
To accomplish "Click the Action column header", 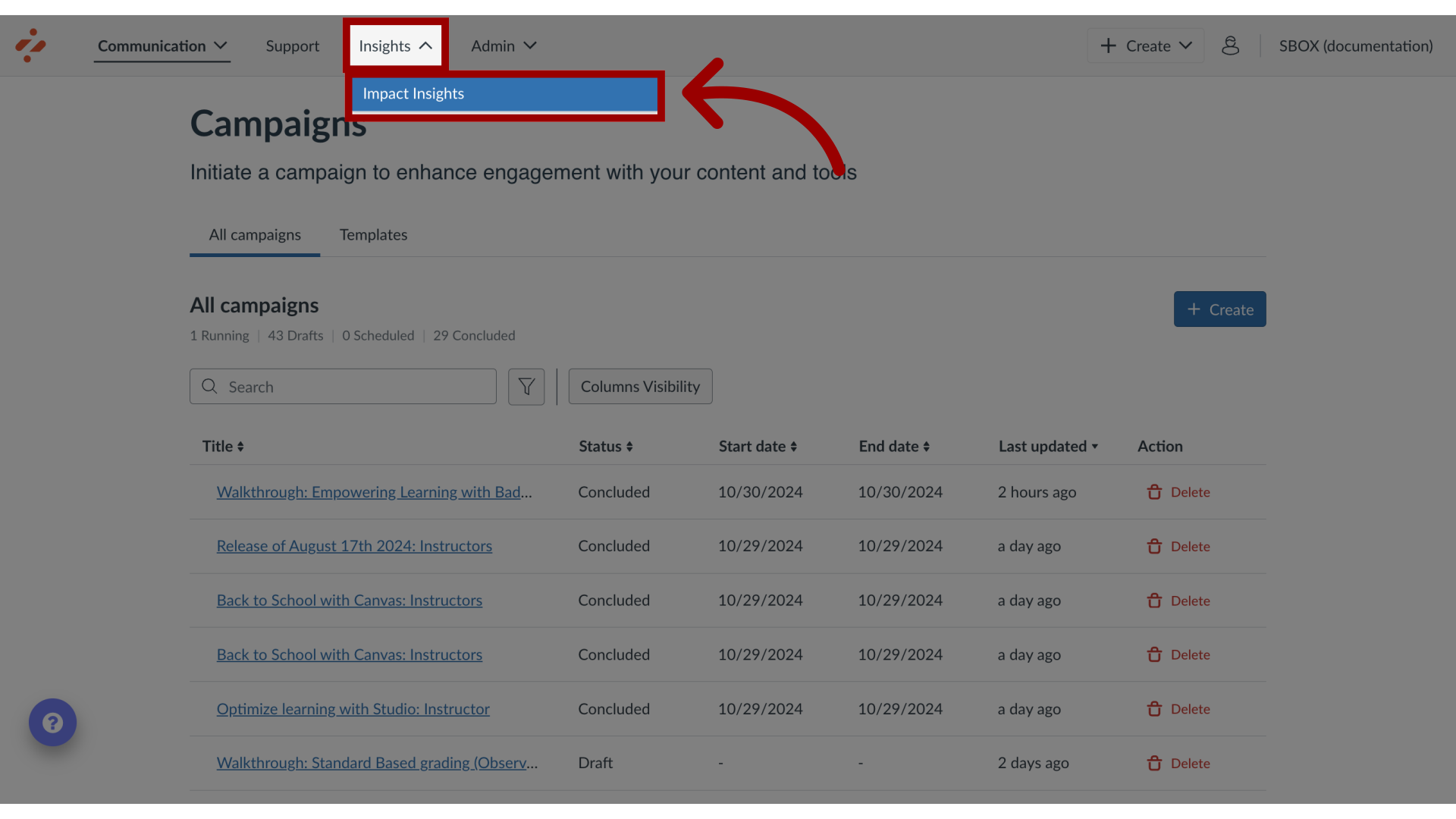I will [x=1159, y=446].
